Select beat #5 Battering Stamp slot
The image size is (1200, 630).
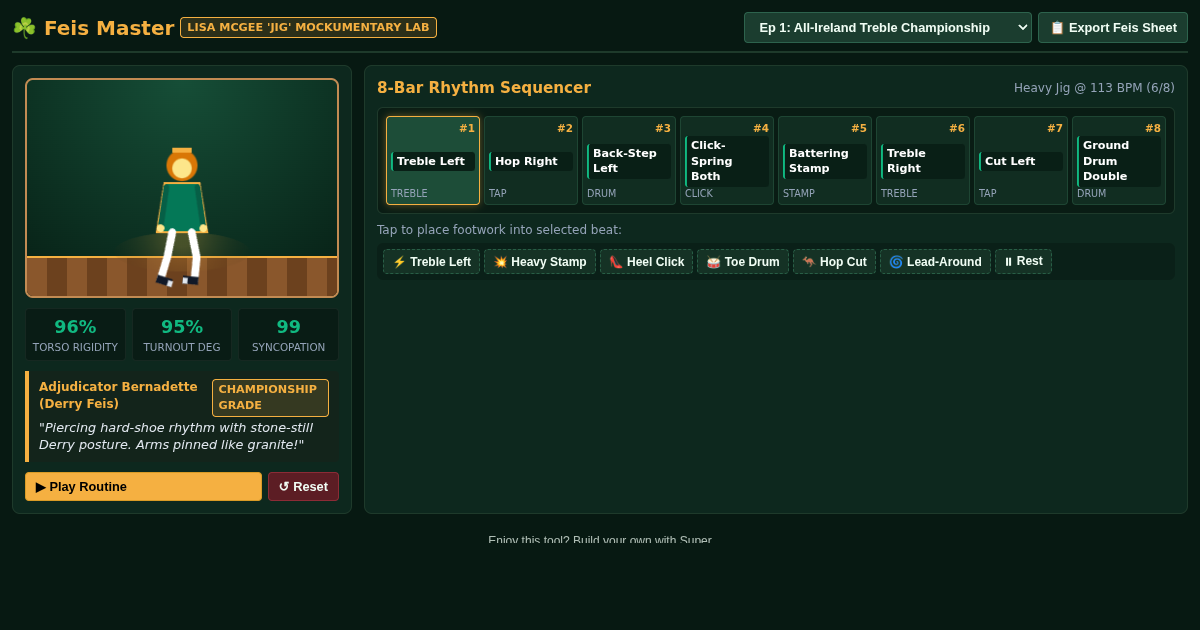point(825,161)
